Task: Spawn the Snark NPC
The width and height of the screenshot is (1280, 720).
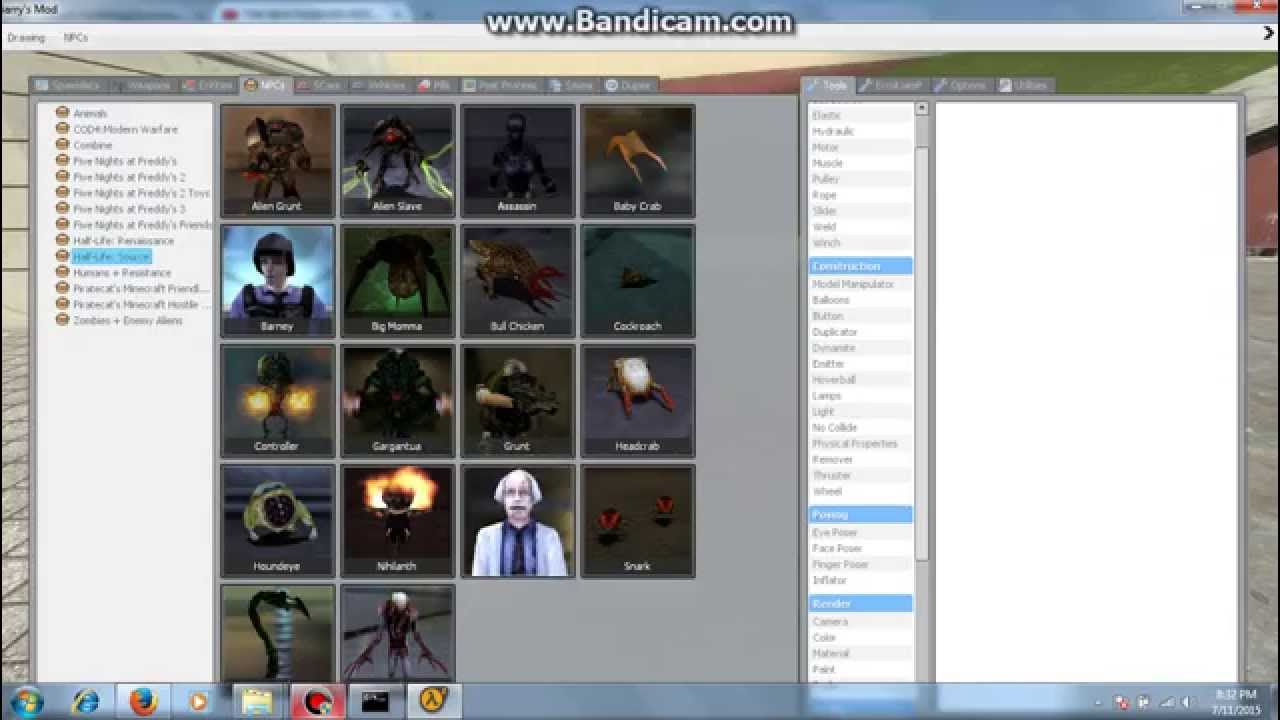Action: (x=637, y=521)
